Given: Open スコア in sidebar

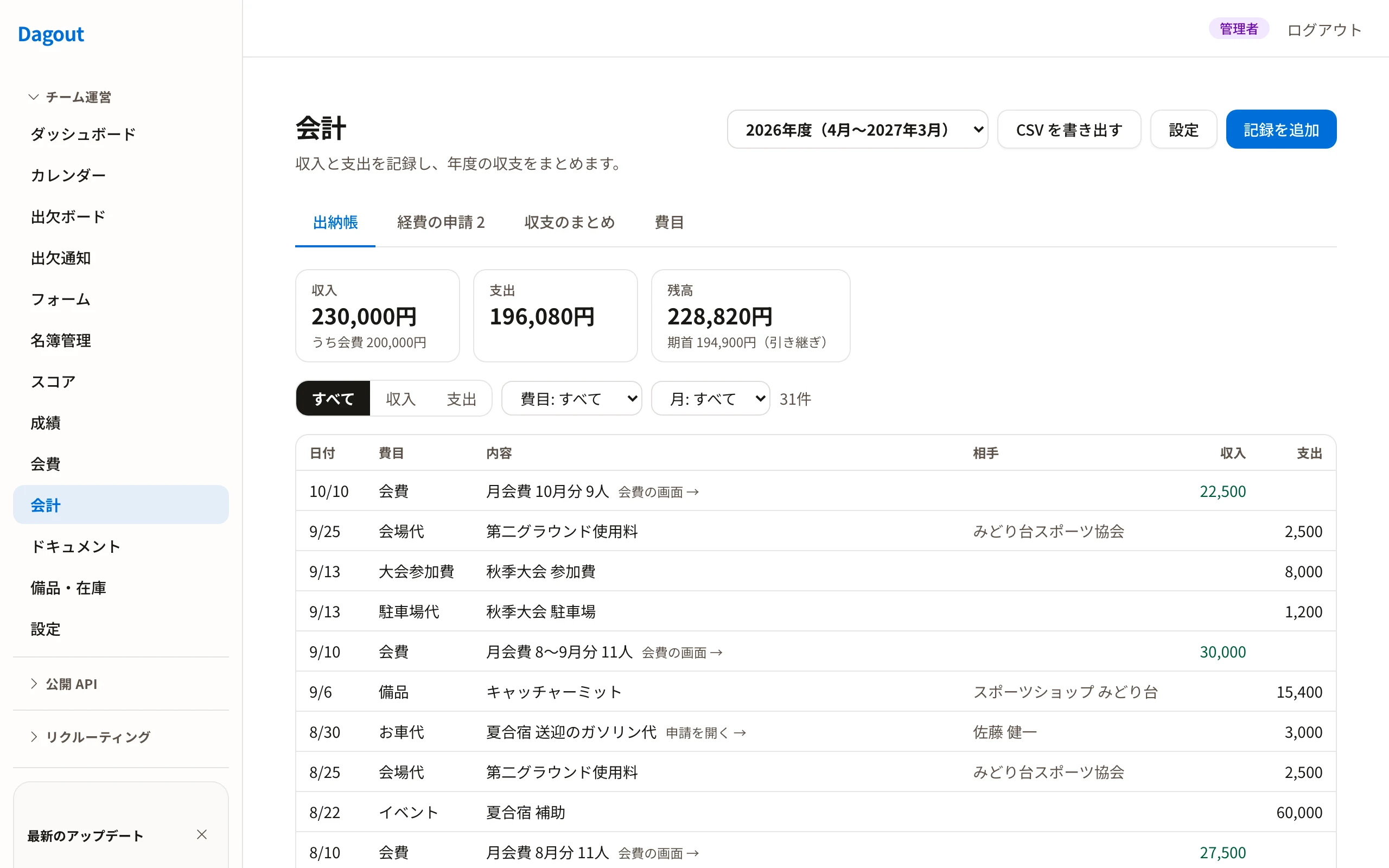Looking at the screenshot, I should coord(120,382).
